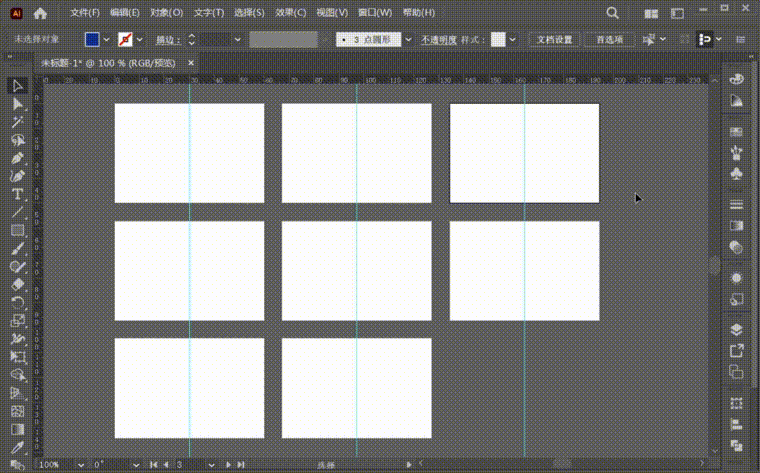Select the Paintbrush tool
Image resolution: width=760 pixels, height=473 pixels.
pos(17,249)
